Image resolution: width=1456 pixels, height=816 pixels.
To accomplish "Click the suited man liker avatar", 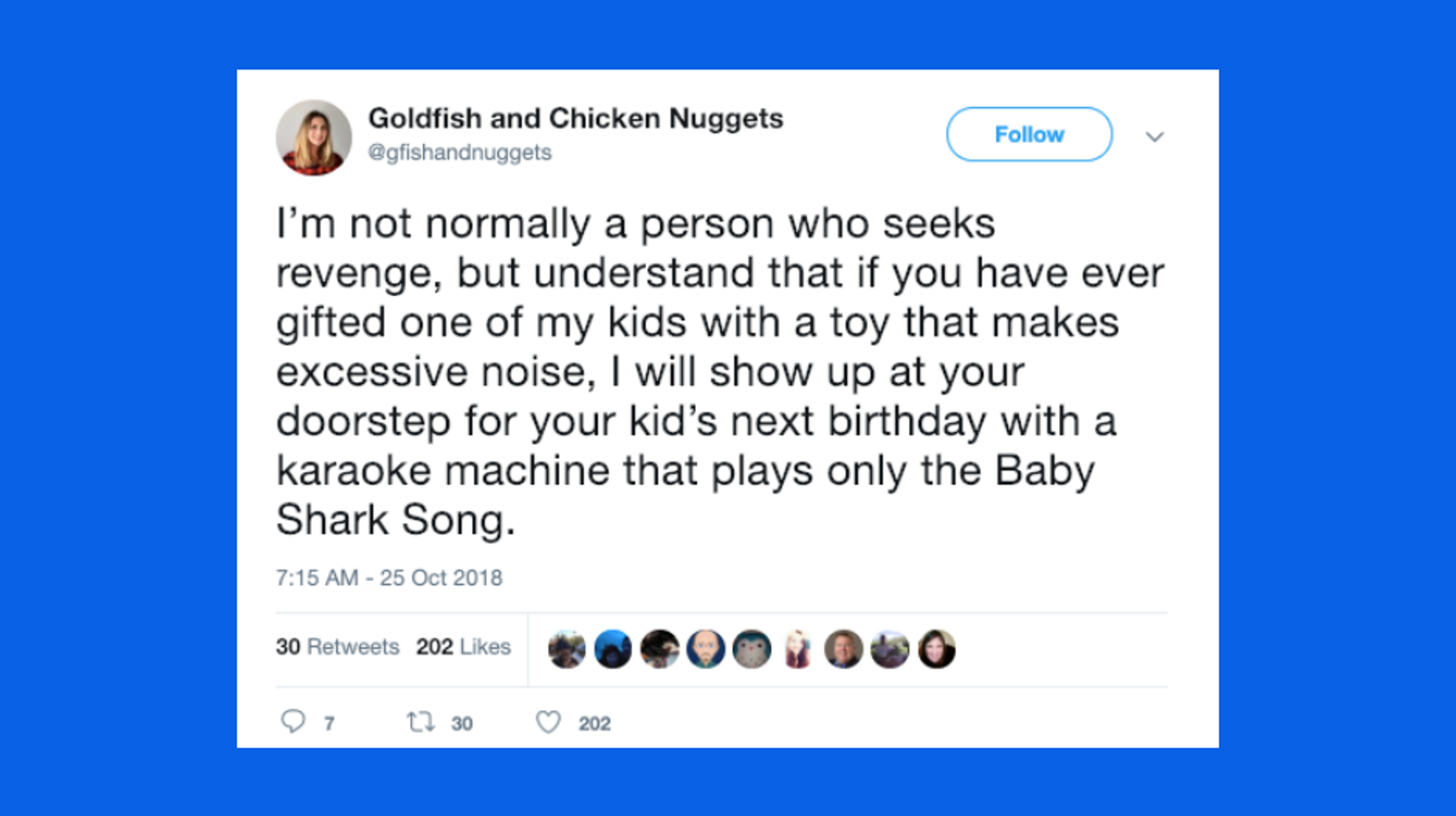I will click(843, 649).
